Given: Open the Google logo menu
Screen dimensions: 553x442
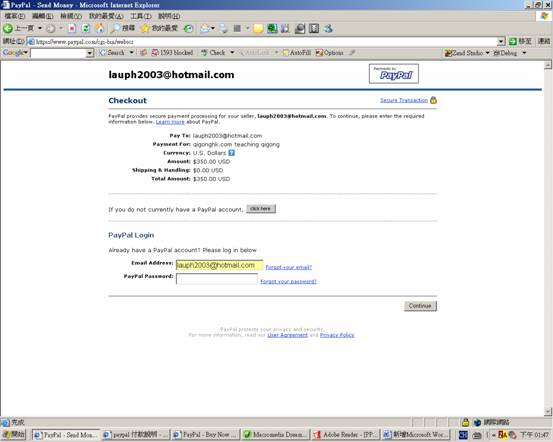Looking at the screenshot, I should point(15,53).
